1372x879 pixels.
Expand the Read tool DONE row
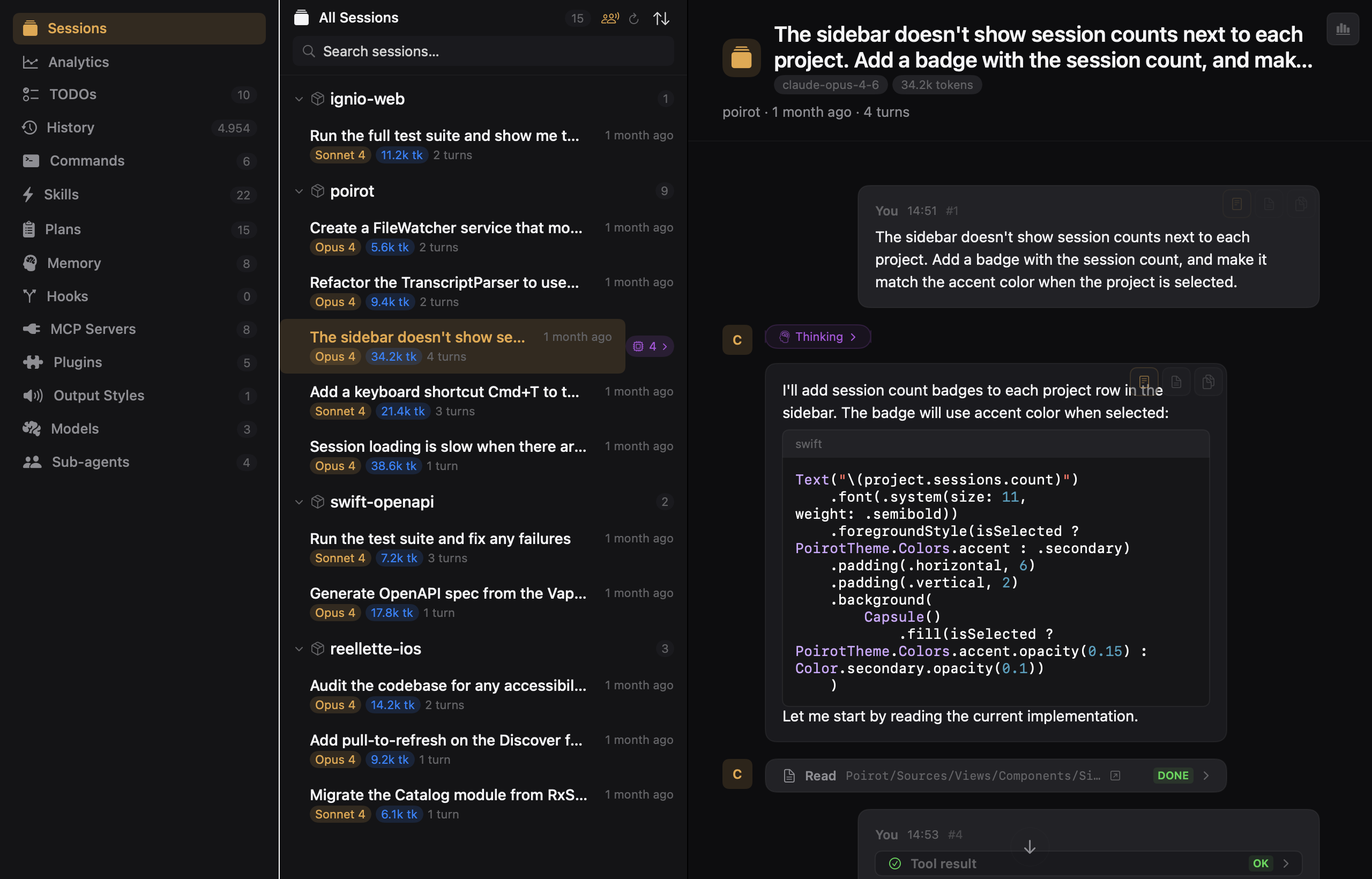click(x=1206, y=775)
